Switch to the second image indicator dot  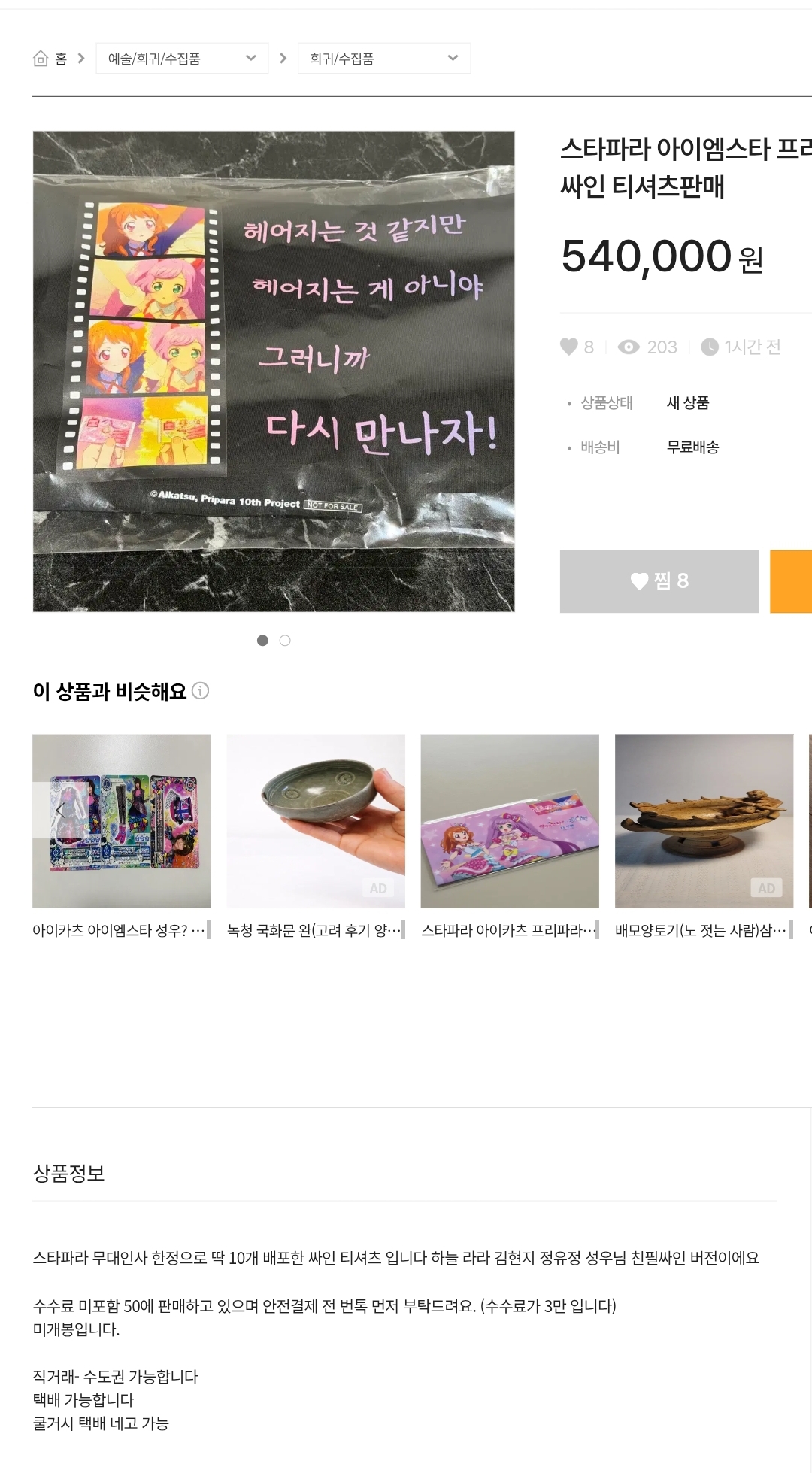[285, 641]
